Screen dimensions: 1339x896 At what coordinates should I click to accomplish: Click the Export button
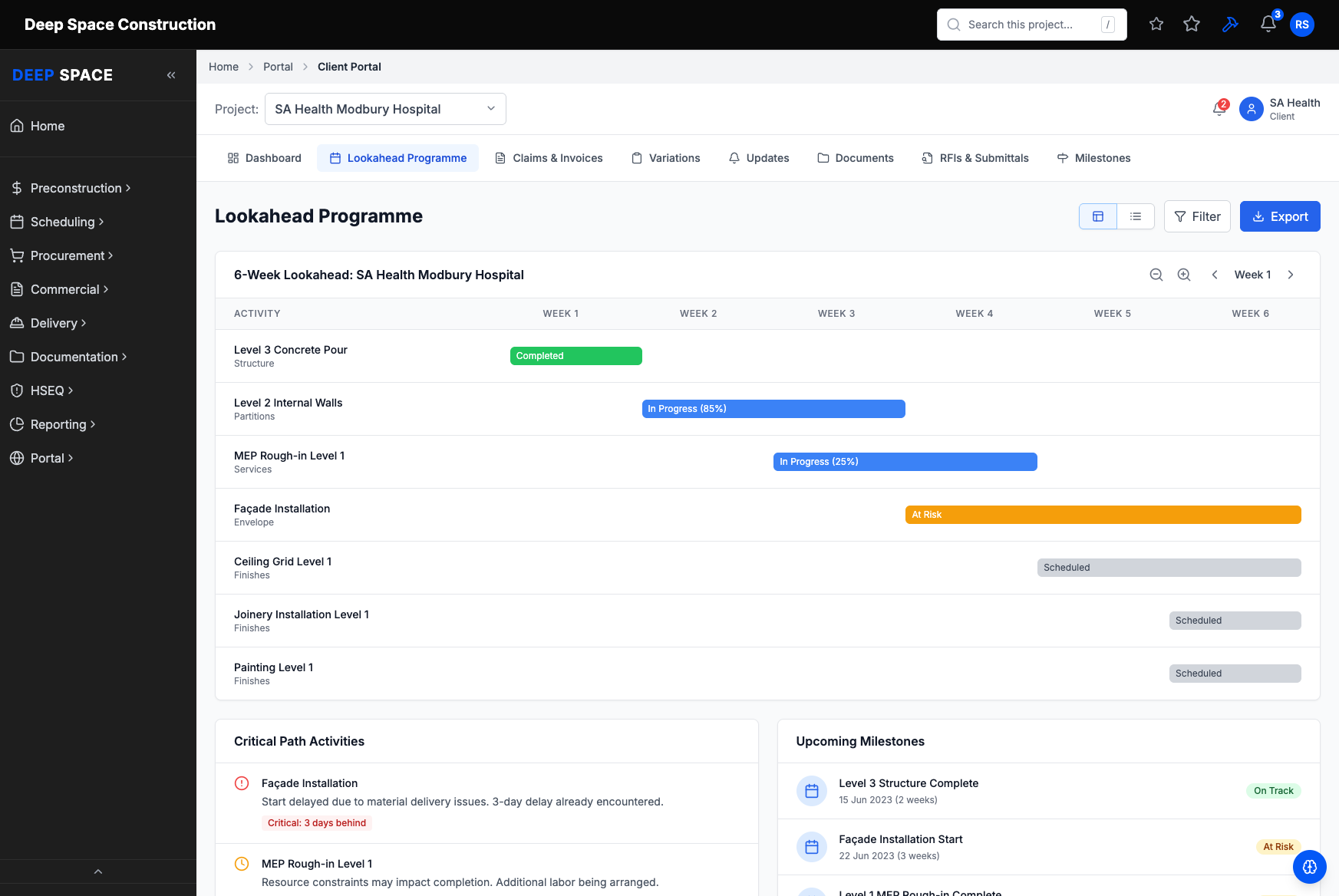(1280, 216)
